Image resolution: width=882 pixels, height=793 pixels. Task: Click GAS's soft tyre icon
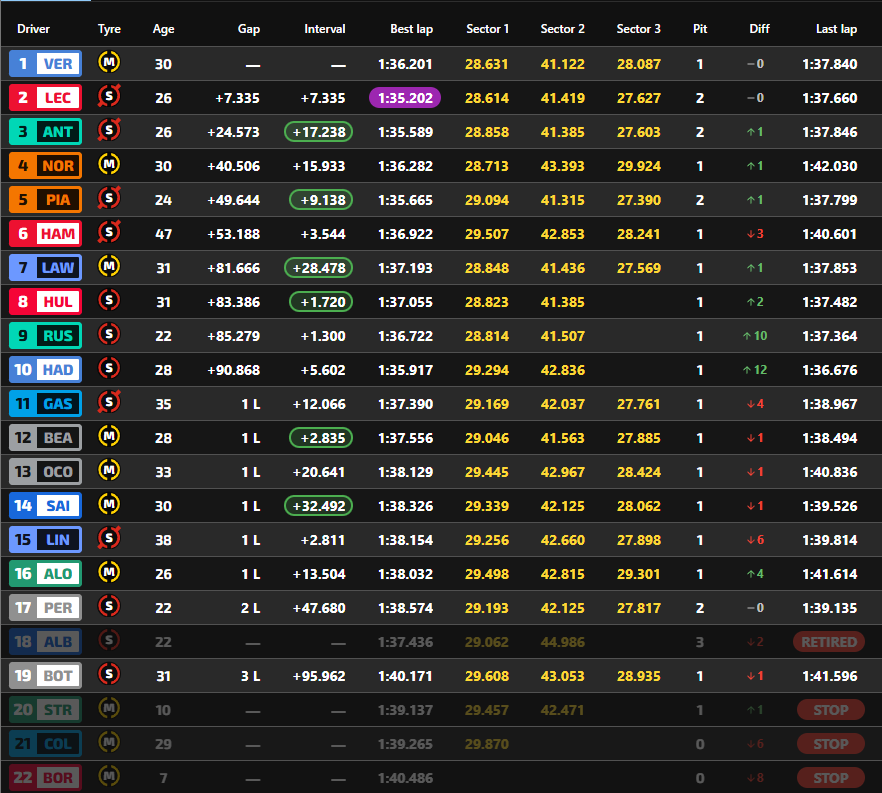click(x=109, y=402)
